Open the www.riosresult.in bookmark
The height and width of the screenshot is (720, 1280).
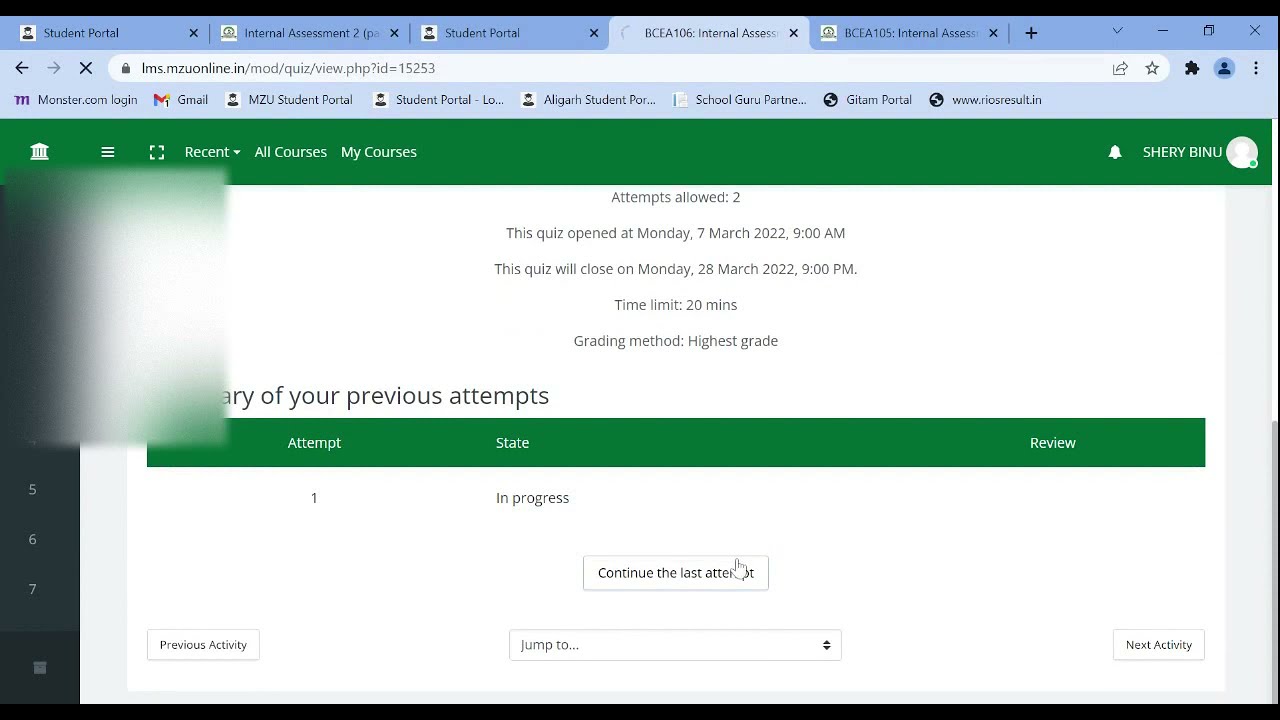pyautogui.click(x=985, y=100)
